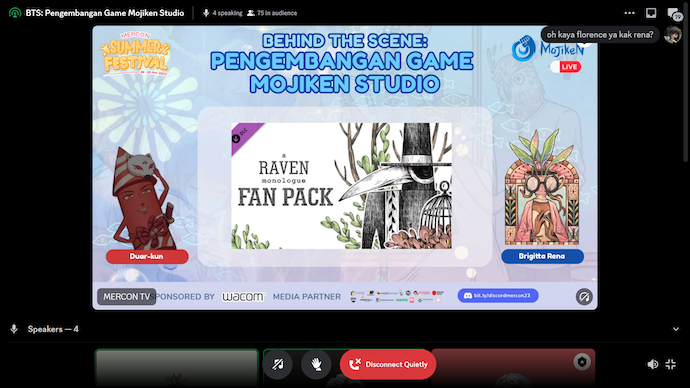Image resolution: width=690 pixels, height=388 pixels.
Task: Collapse the Speakers section chevron
Action: coord(675,329)
